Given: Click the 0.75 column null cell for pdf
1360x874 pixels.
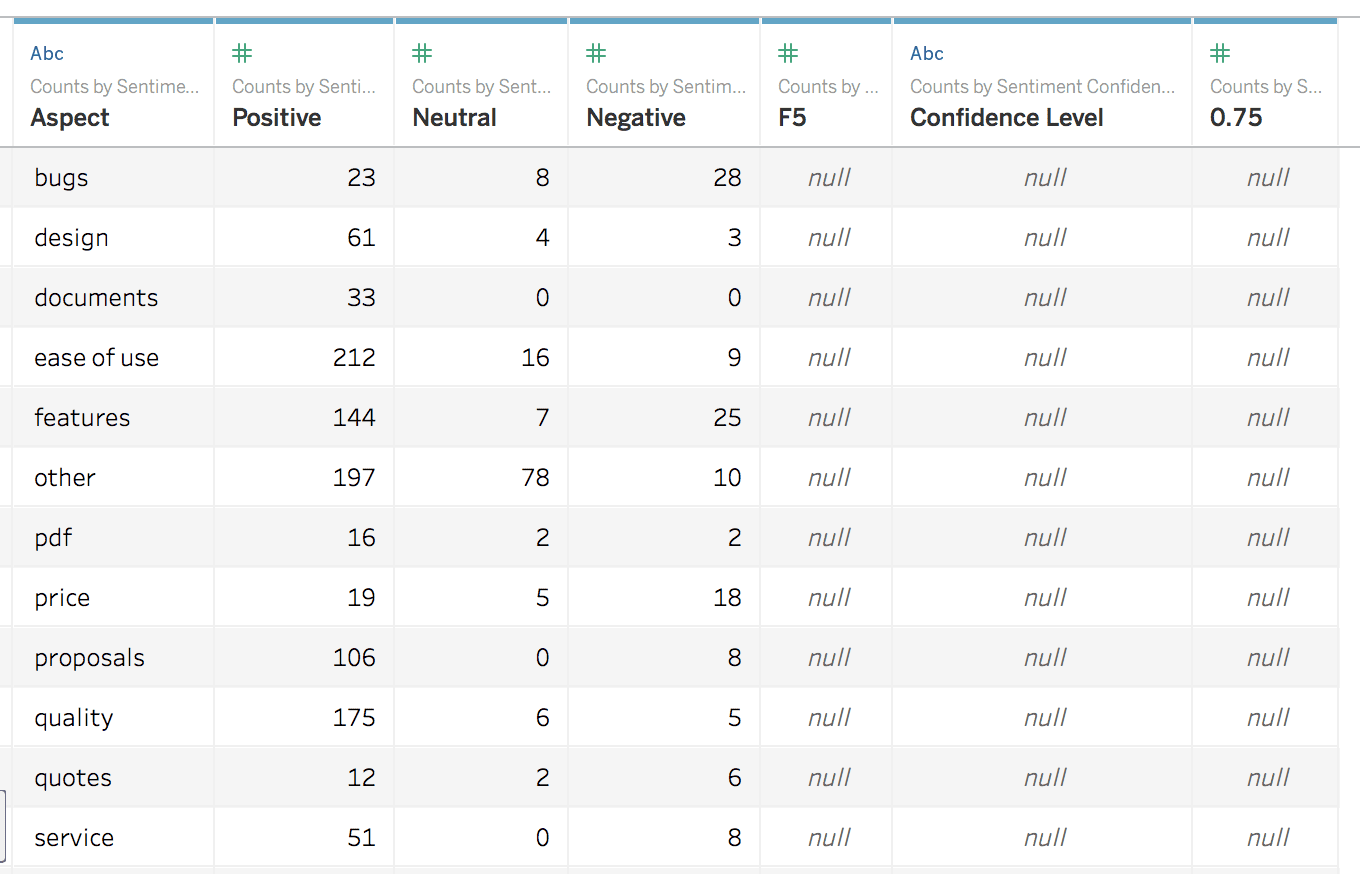Looking at the screenshot, I should (x=1266, y=538).
